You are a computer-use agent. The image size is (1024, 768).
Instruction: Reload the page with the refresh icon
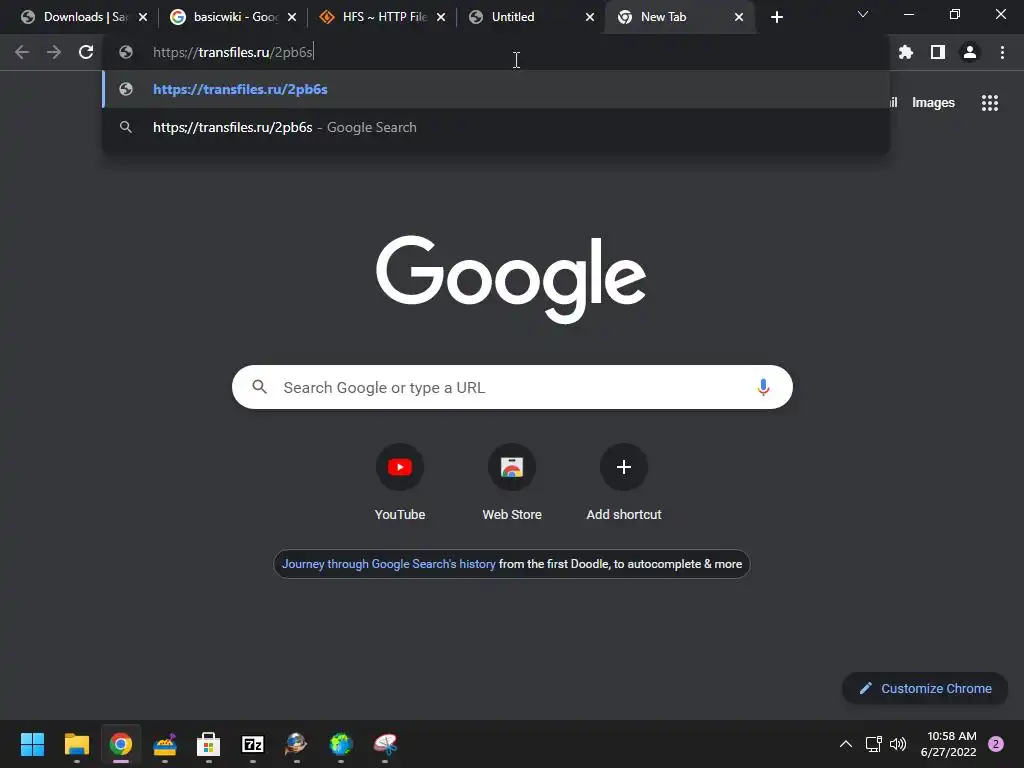tap(86, 52)
